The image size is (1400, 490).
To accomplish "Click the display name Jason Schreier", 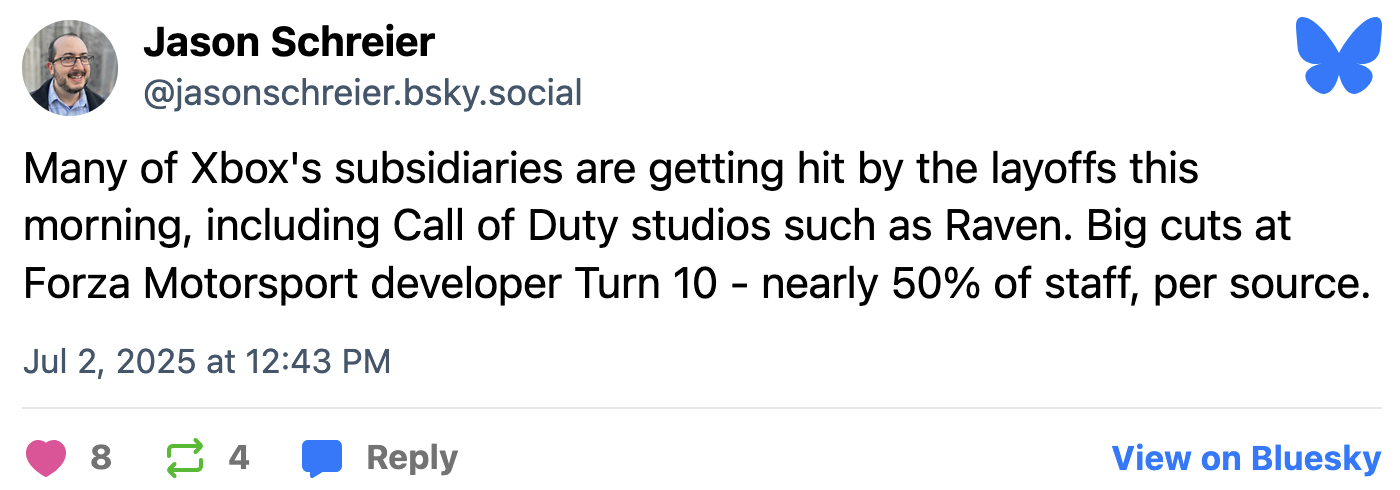I will [x=289, y=43].
